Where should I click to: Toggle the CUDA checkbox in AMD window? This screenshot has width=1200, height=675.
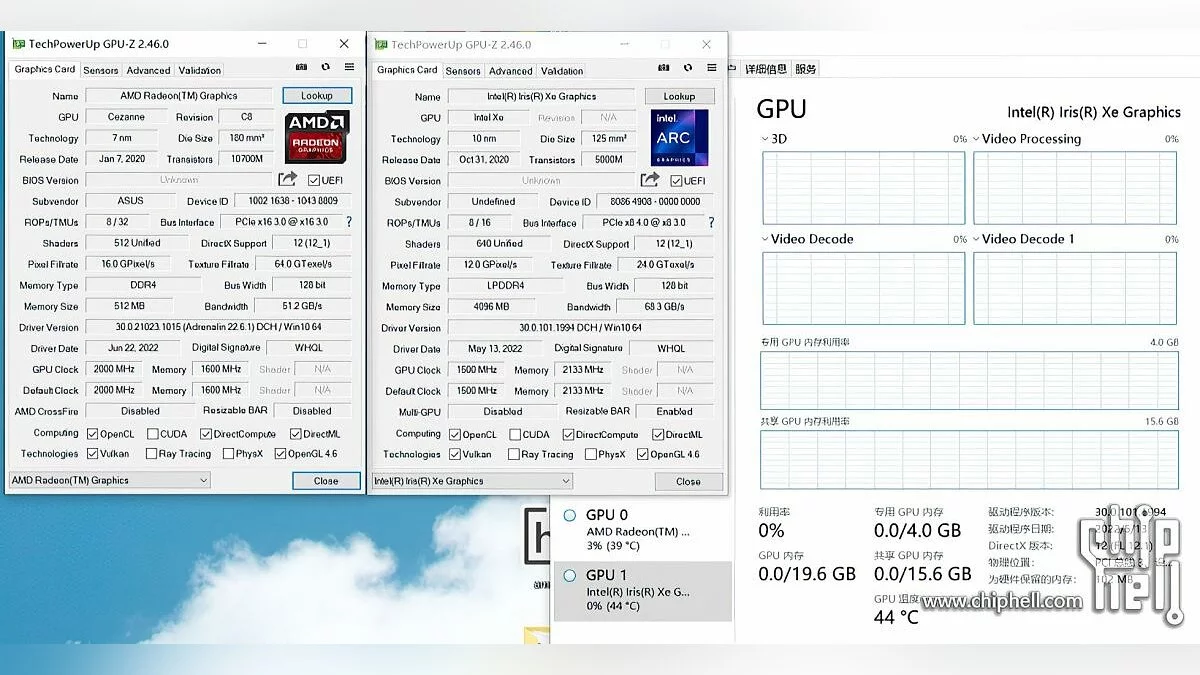click(x=153, y=434)
